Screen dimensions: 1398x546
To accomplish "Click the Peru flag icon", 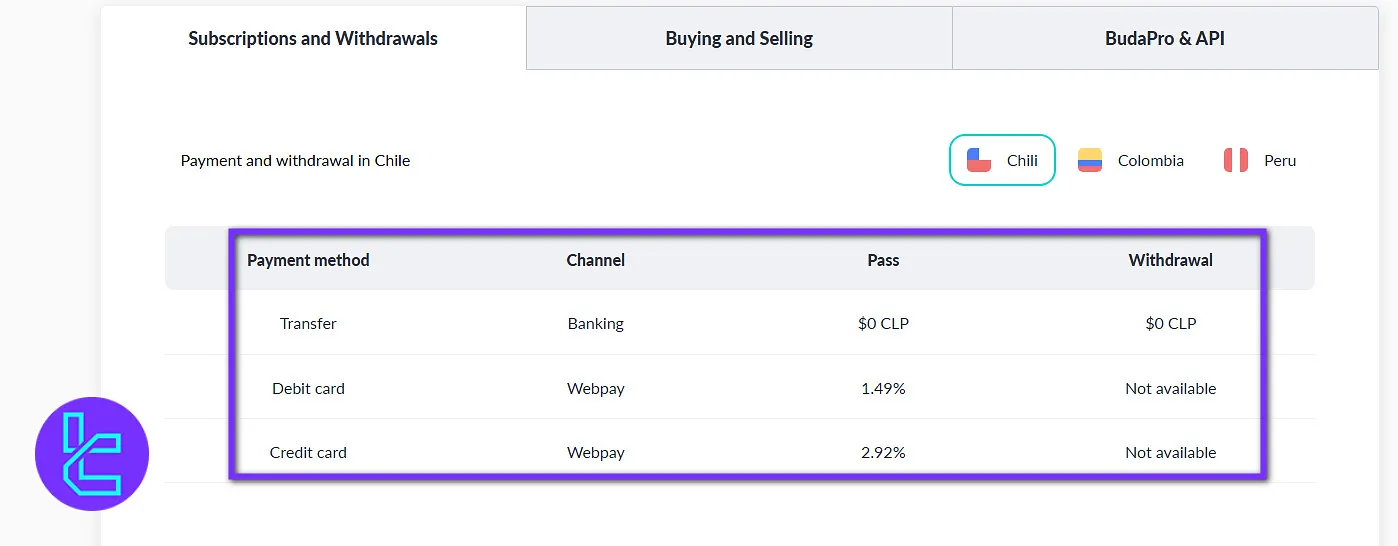I will [x=1235, y=160].
